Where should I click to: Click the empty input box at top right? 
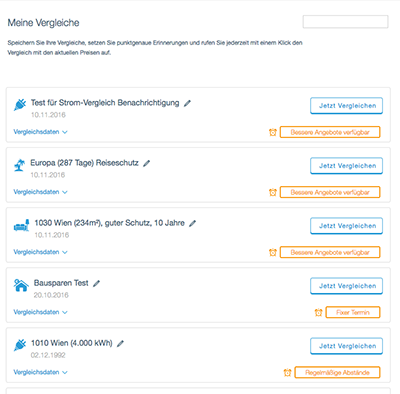tap(345, 22)
